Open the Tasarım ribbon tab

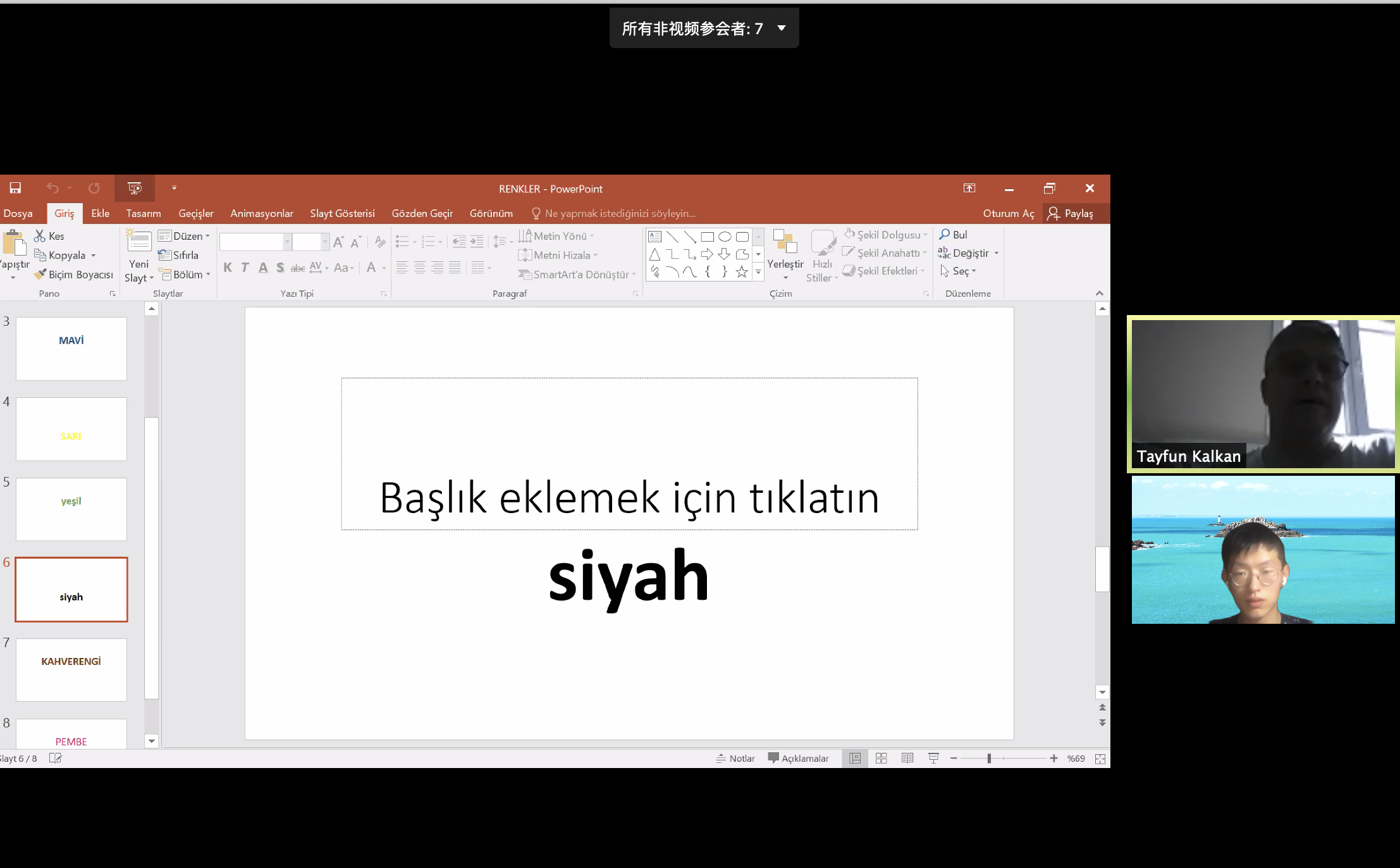[143, 213]
